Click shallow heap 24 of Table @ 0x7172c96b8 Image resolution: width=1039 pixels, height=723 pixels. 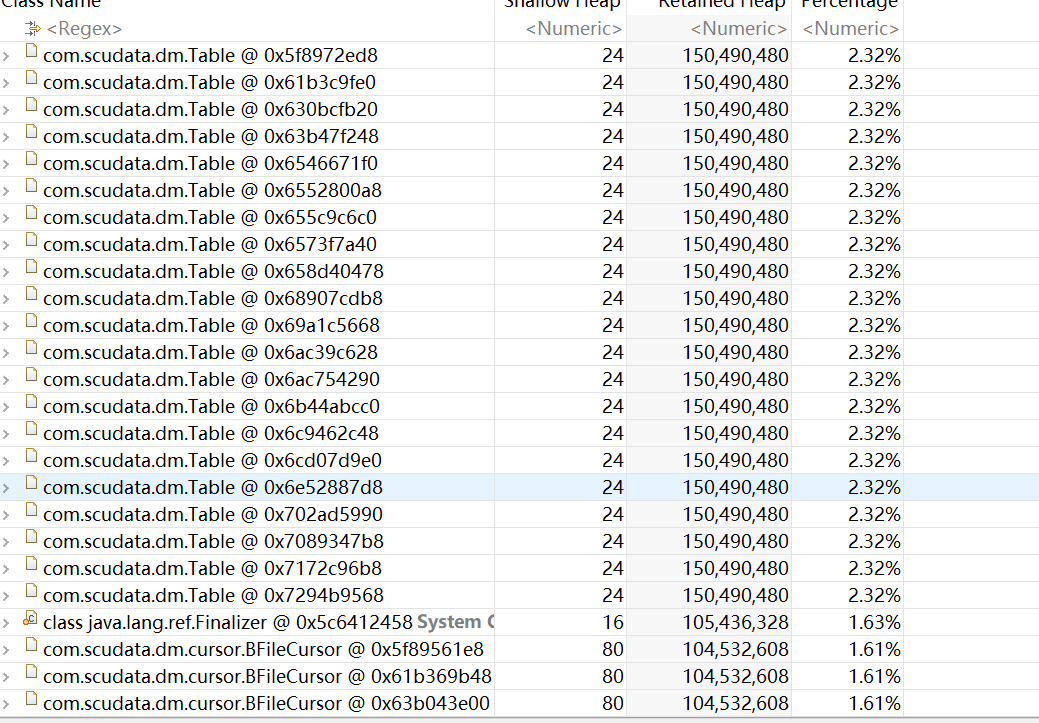tap(613, 569)
